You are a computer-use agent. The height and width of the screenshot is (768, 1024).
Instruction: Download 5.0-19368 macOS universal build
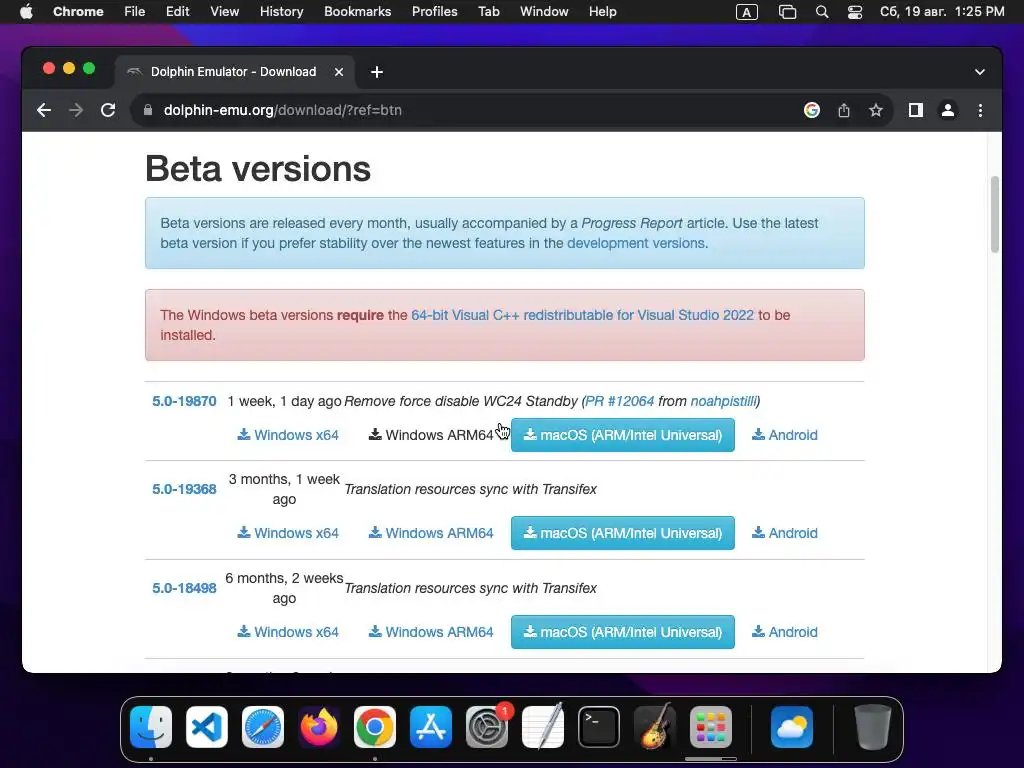click(x=622, y=533)
